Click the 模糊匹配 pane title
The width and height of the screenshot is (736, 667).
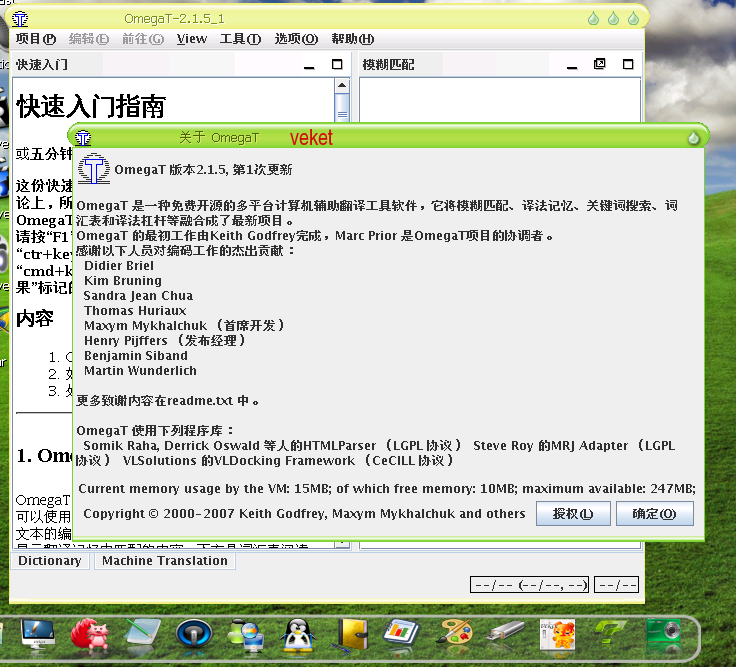[x=388, y=64]
